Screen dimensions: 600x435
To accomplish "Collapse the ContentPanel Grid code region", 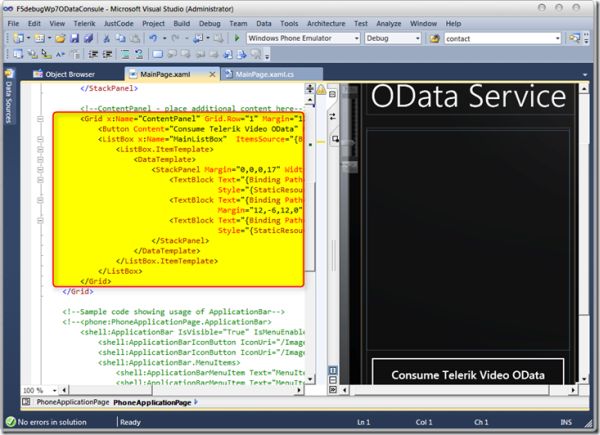I will [x=40, y=119].
